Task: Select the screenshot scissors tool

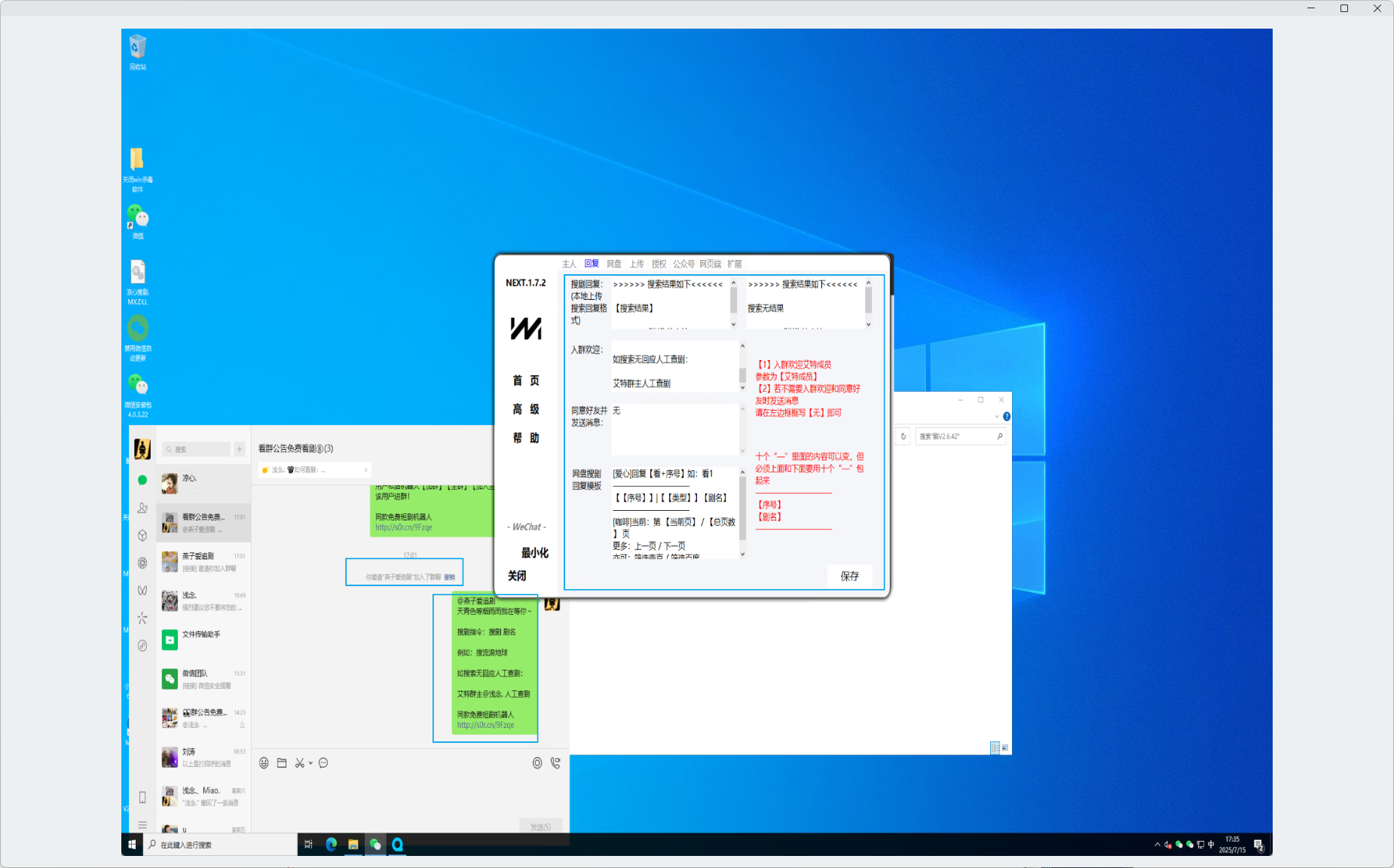Action: (300, 763)
